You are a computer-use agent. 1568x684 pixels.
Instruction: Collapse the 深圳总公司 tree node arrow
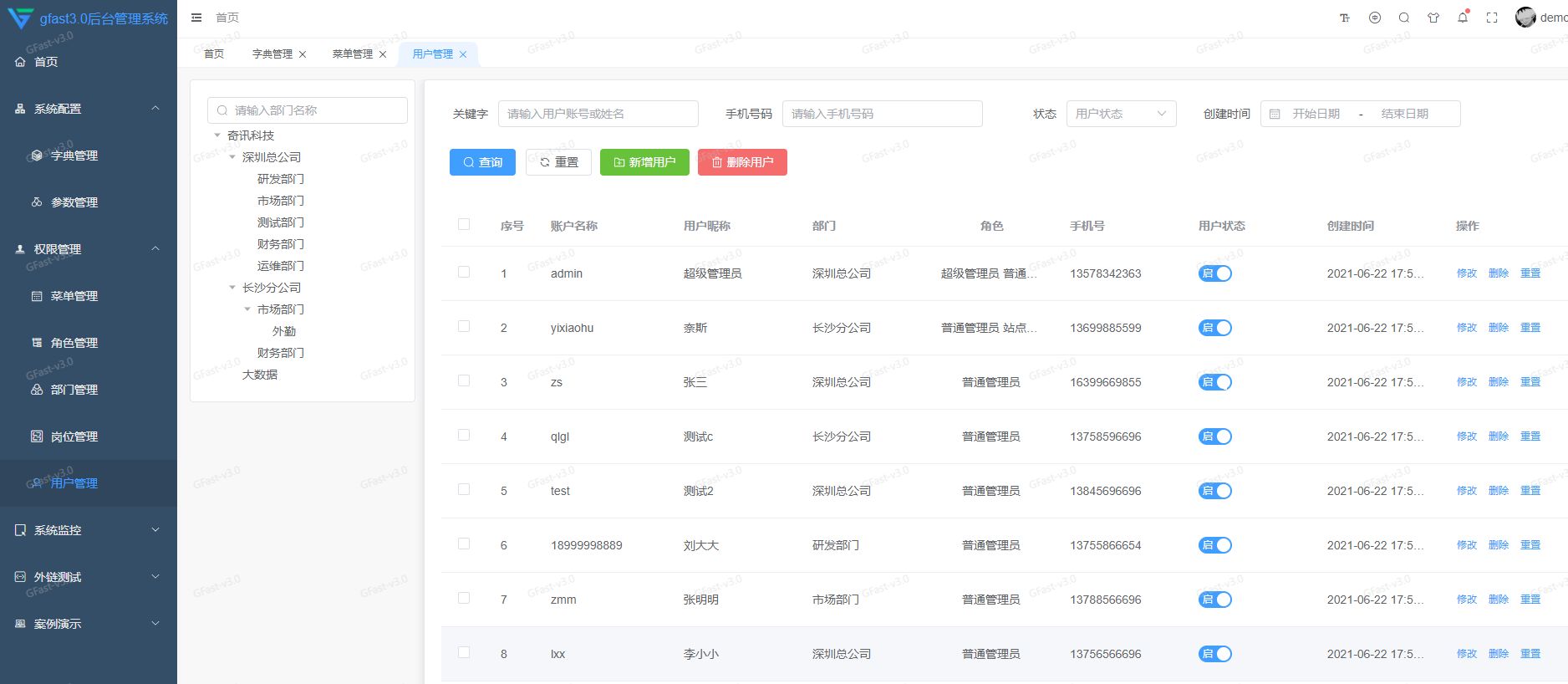point(232,157)
